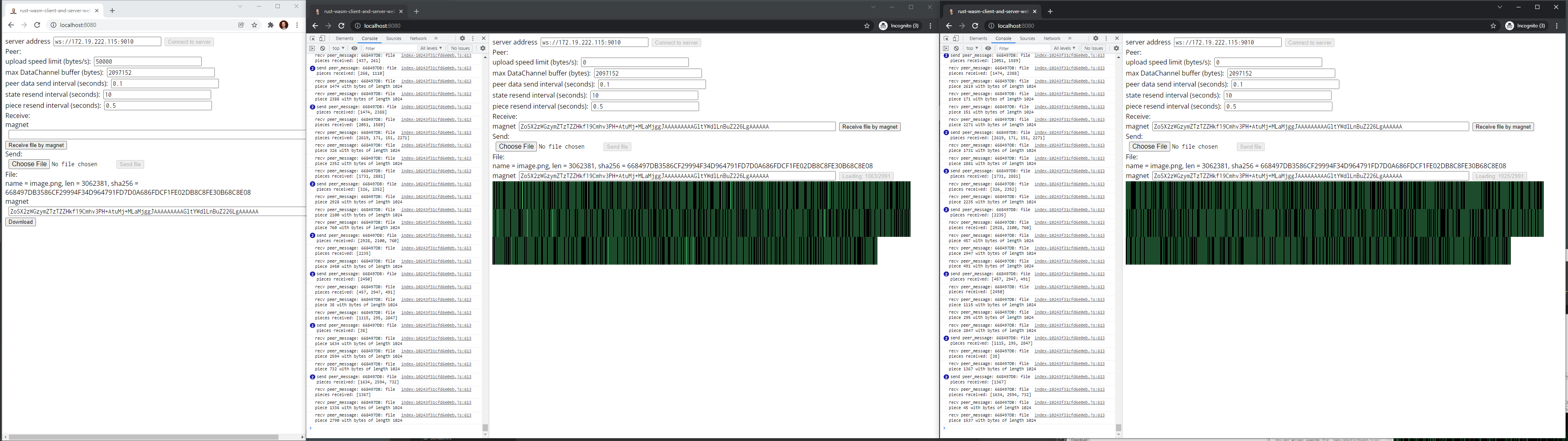This screenshot has height=441, width=1568.
Task: Click inspect element picker in right window DevTools
Action: click(x=947, y=38)
